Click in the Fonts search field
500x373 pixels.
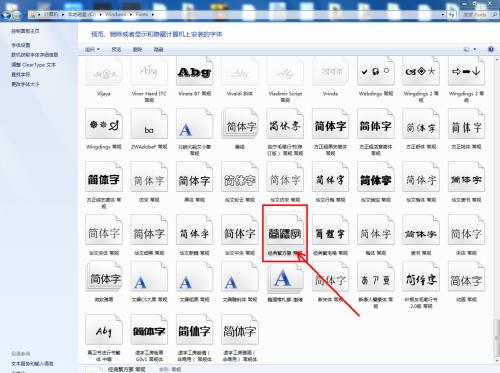(476, 15)
